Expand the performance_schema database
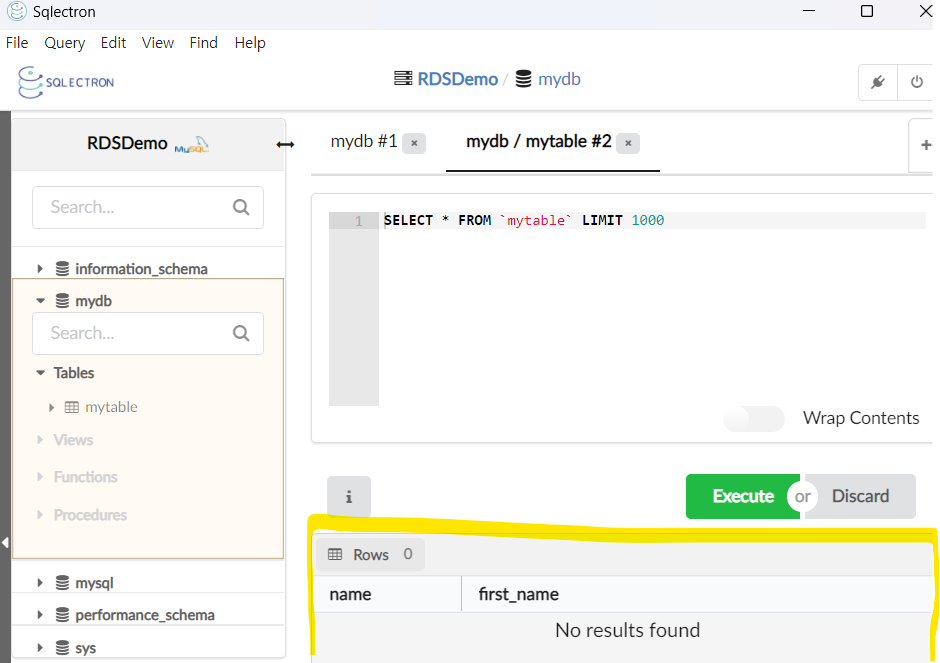 pos(40,615)
